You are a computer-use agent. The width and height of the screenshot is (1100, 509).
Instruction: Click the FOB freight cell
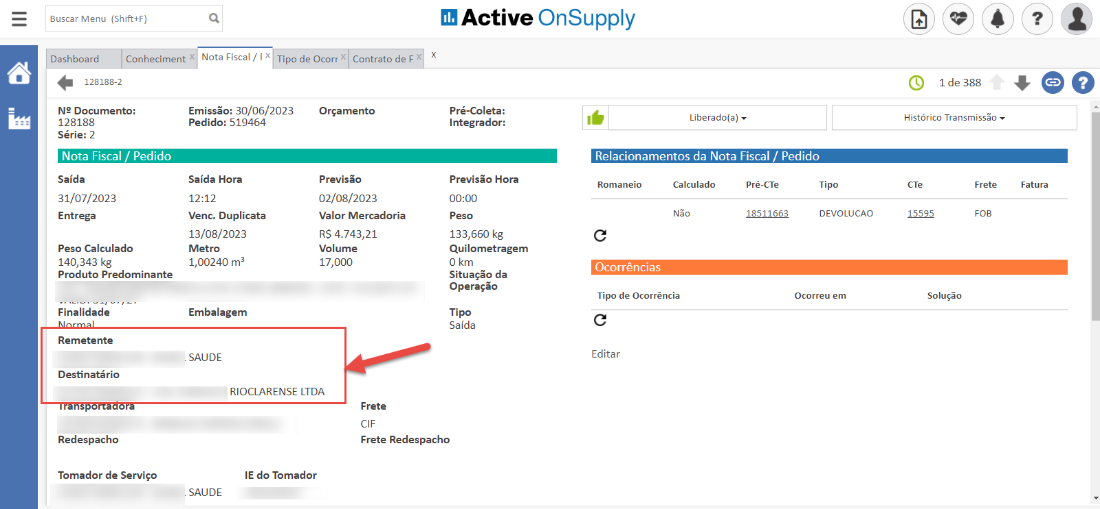(984, 214)
